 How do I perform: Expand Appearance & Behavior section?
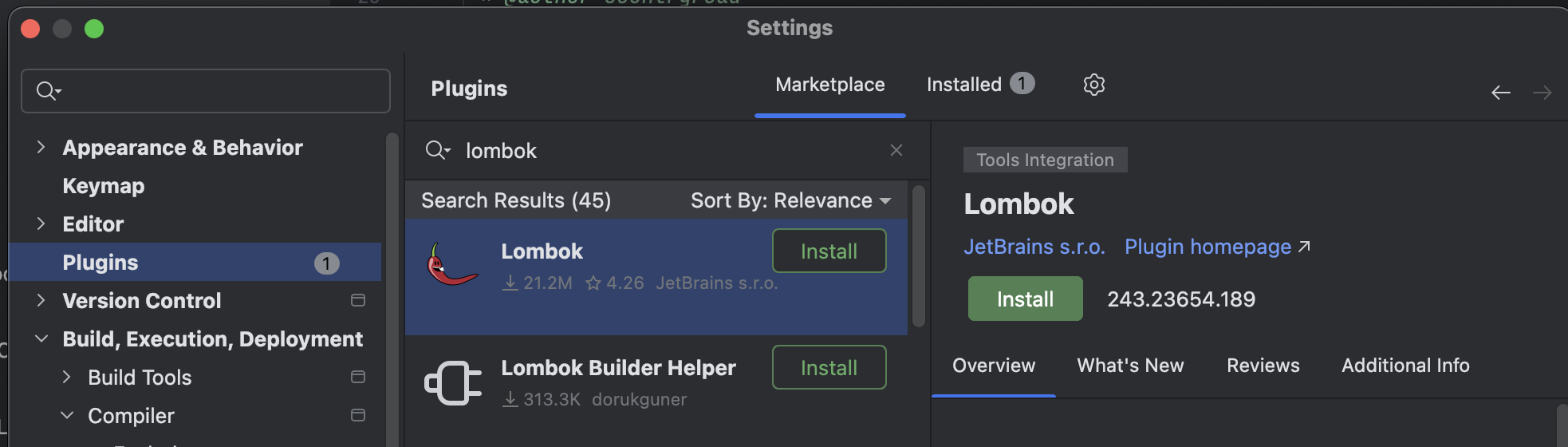pos(41,147)
